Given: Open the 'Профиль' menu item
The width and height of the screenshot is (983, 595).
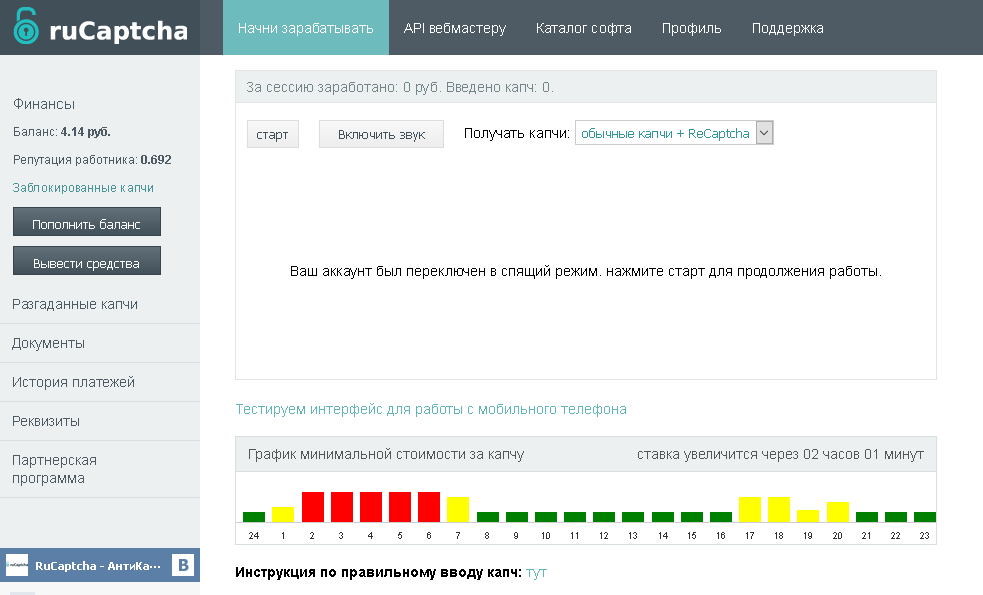Looking at the screenshot, I should coord(691,28).
